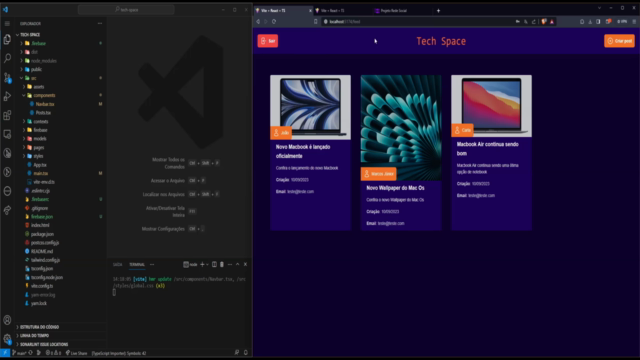Open new terminal profile dropdown arrow
640x360 pixels.
(x=207, y=264)
